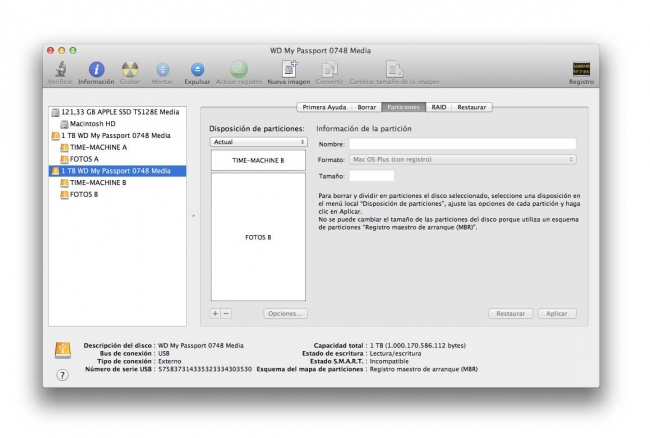Click the Externo connection type value
The image size is (650, 438).
click(x=170, y=361)
